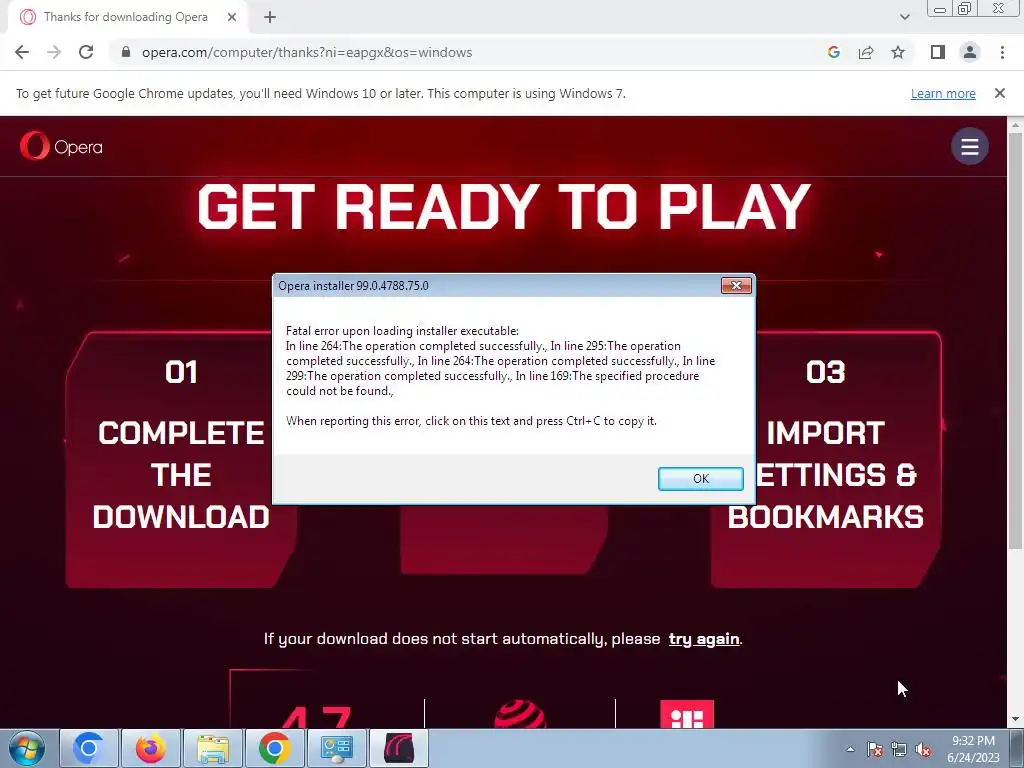Click the fatal error message text to copy
1024x768 pixels.
point(500,376)
